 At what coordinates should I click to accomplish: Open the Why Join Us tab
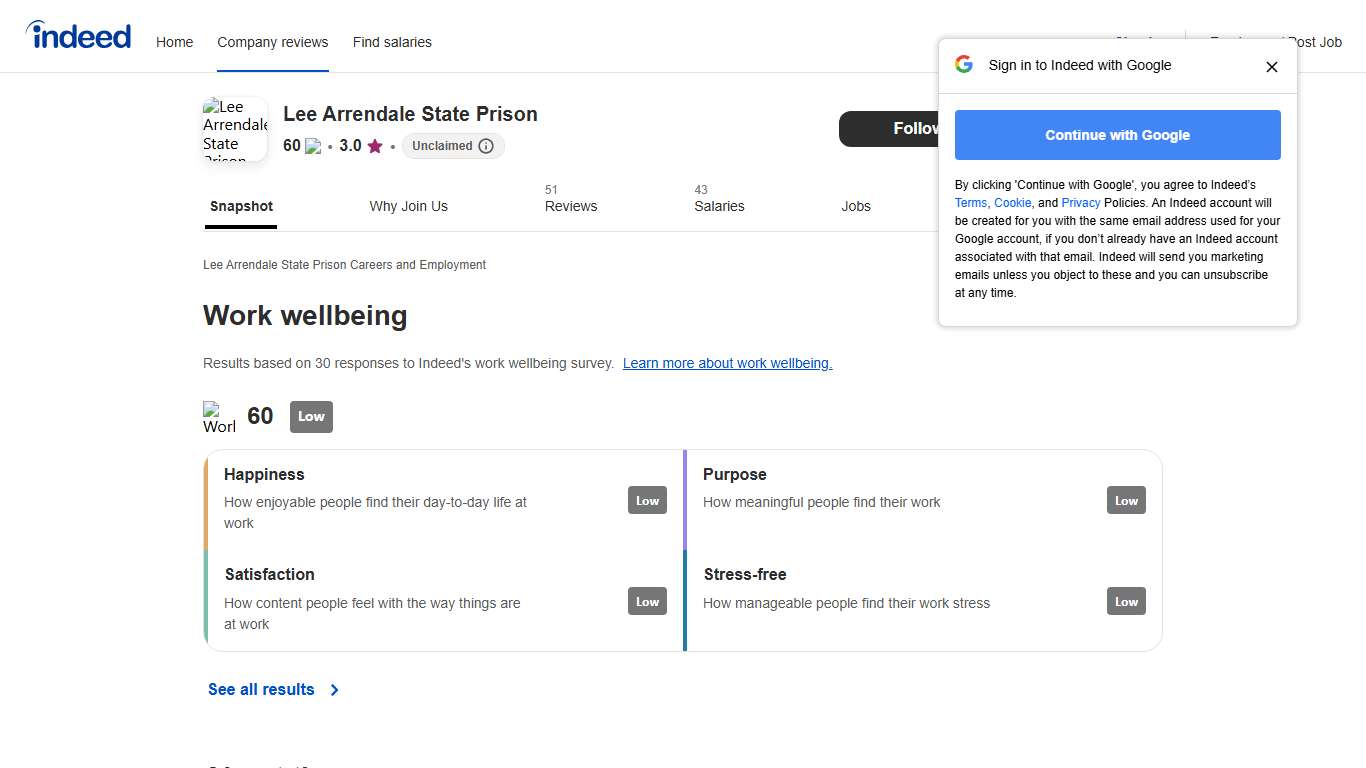coord(408,206)
